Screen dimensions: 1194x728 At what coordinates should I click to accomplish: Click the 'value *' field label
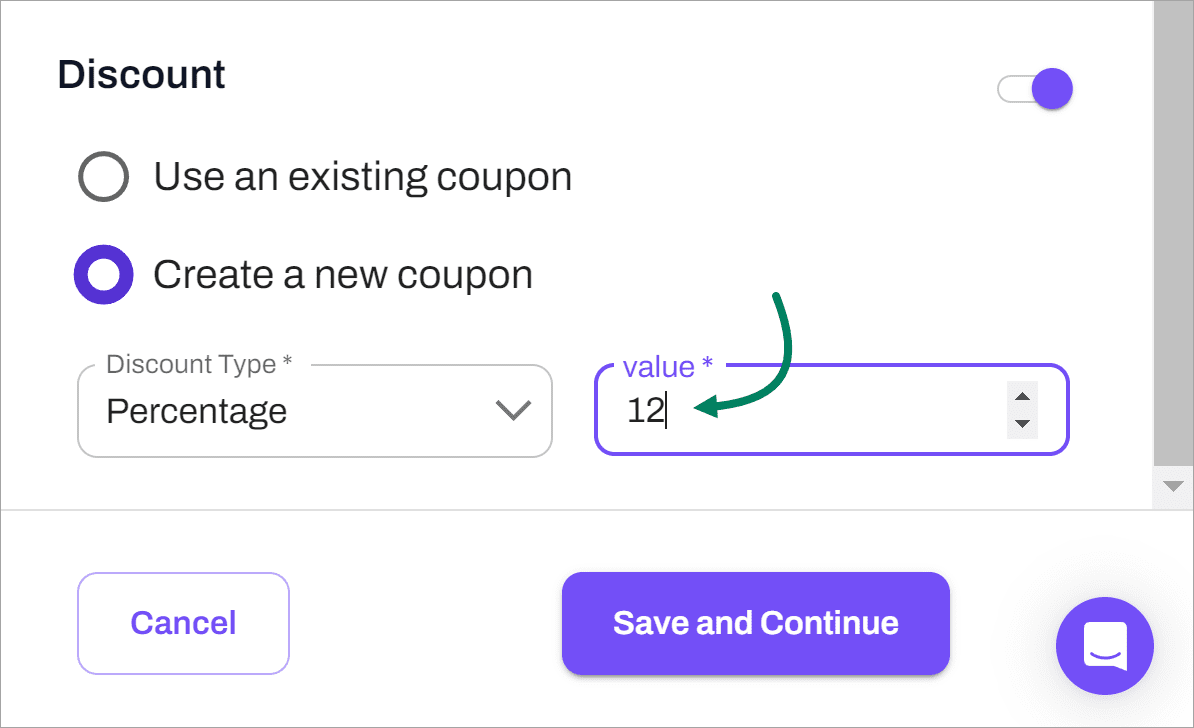click(x=667, y=367)
